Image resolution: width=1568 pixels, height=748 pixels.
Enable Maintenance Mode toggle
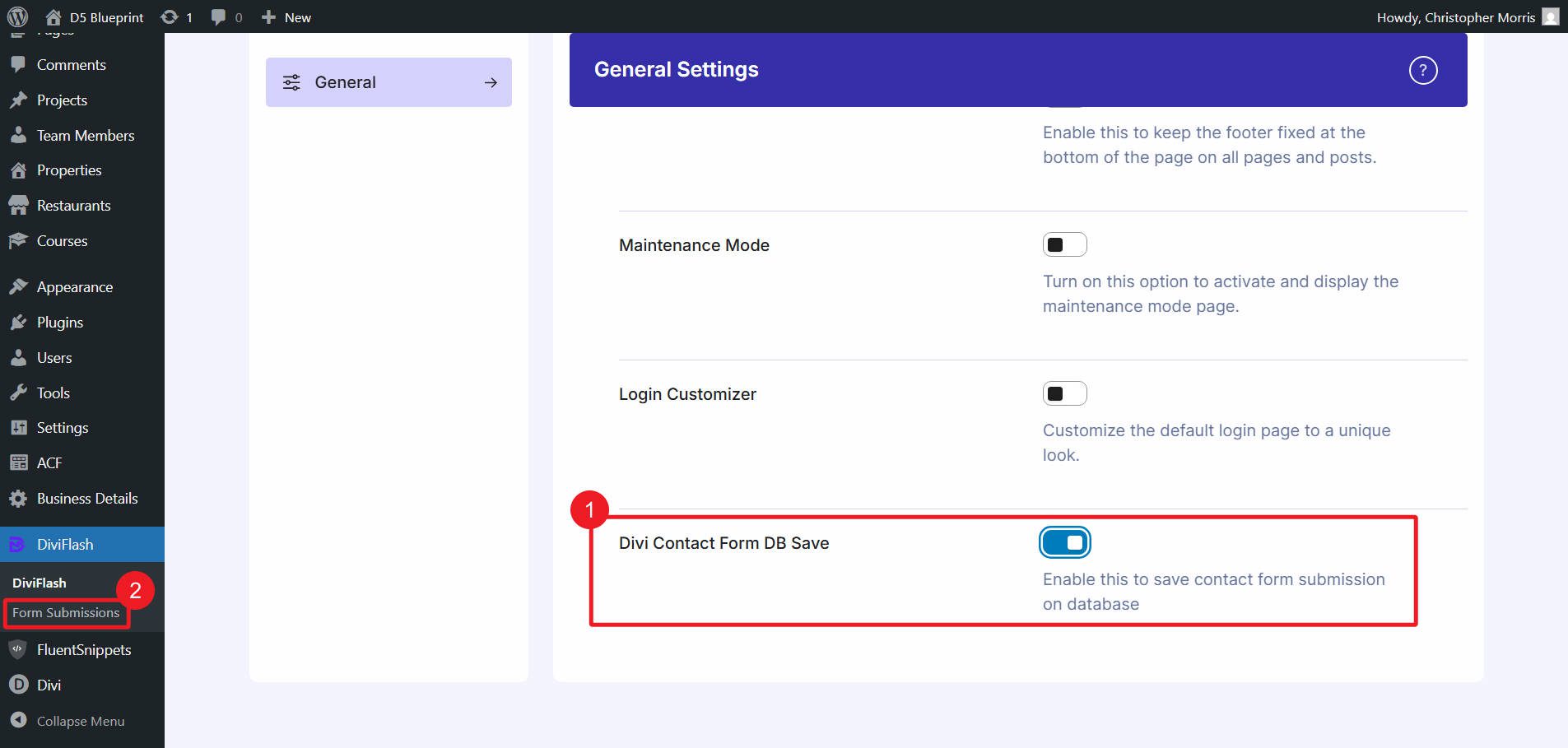pos(1065,244)
